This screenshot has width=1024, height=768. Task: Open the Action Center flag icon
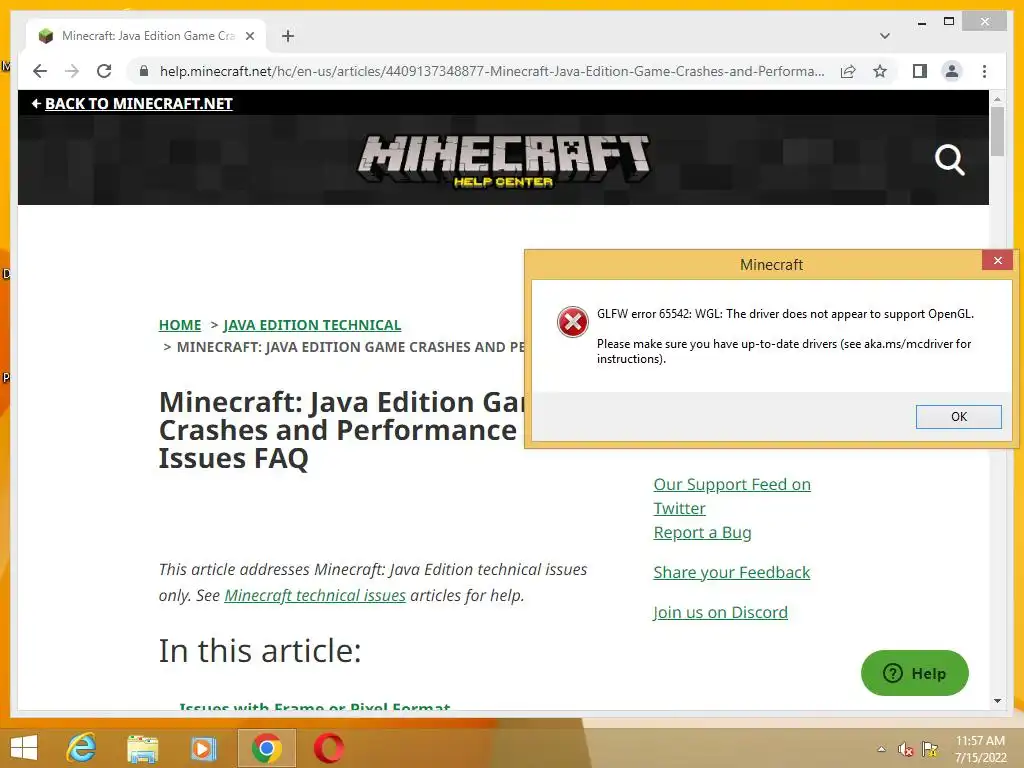pyautogui.click(x=929, y=749)
